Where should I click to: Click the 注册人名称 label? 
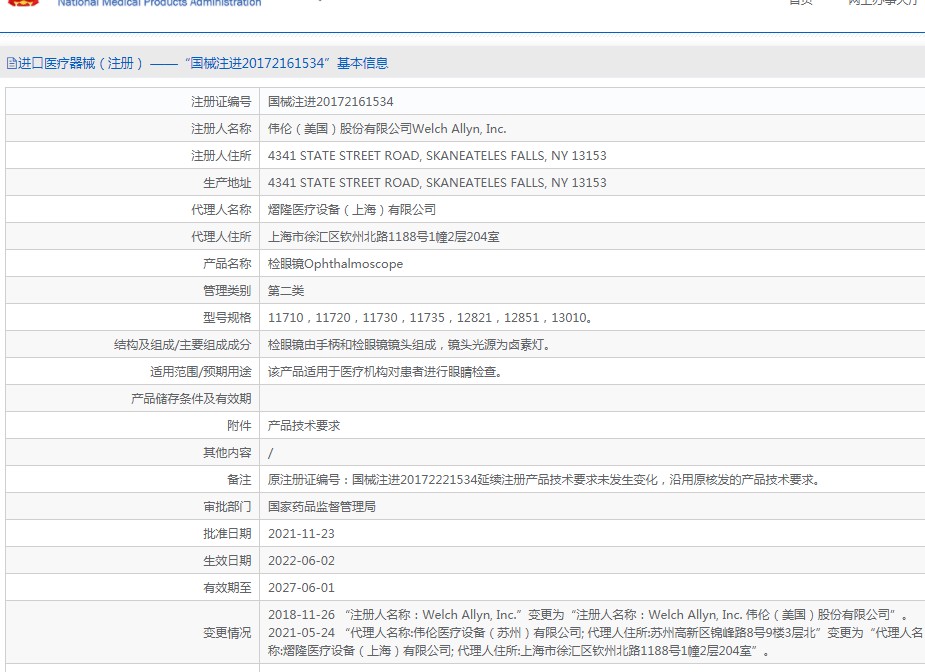point(221,129)
